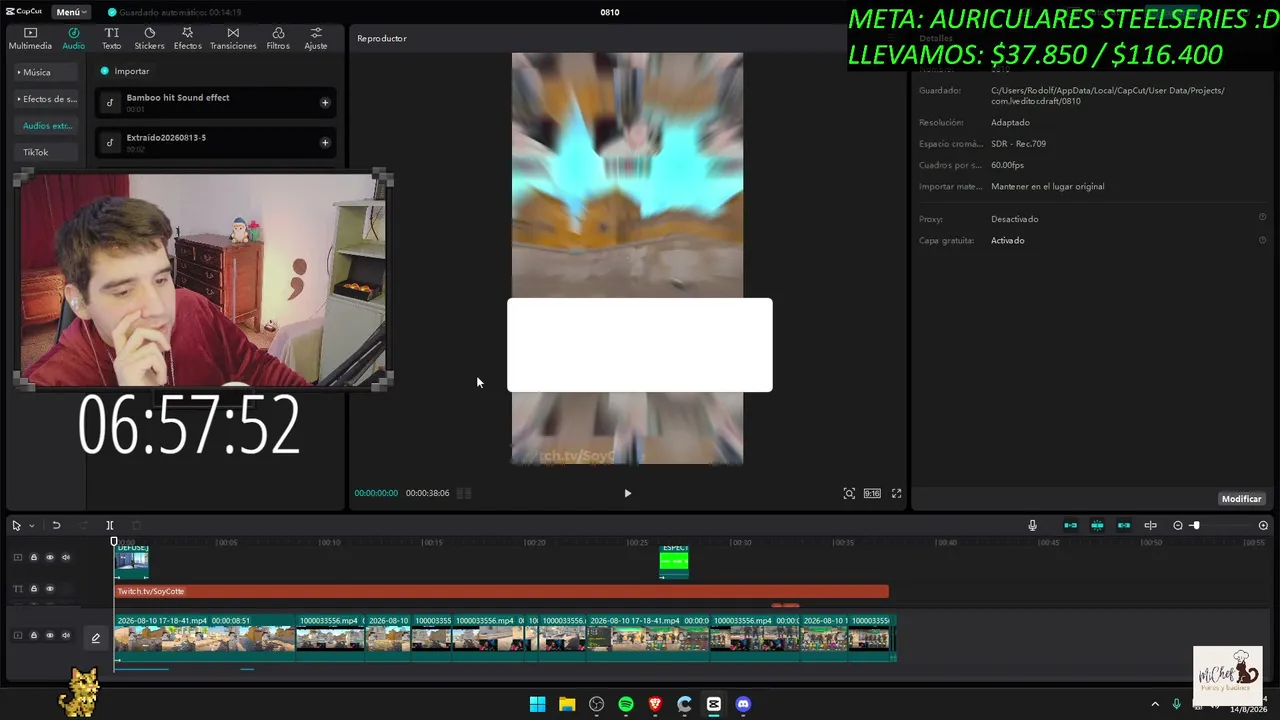
Task: Select the Twitch.tv/SoyCotte text clip
Action: click(501, 591)
